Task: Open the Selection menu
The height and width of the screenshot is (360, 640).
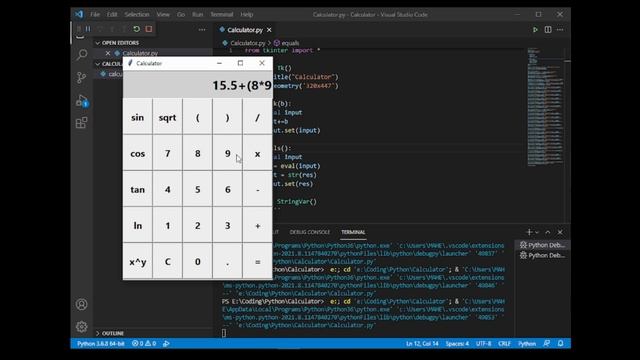Action: tap(137, 14)
